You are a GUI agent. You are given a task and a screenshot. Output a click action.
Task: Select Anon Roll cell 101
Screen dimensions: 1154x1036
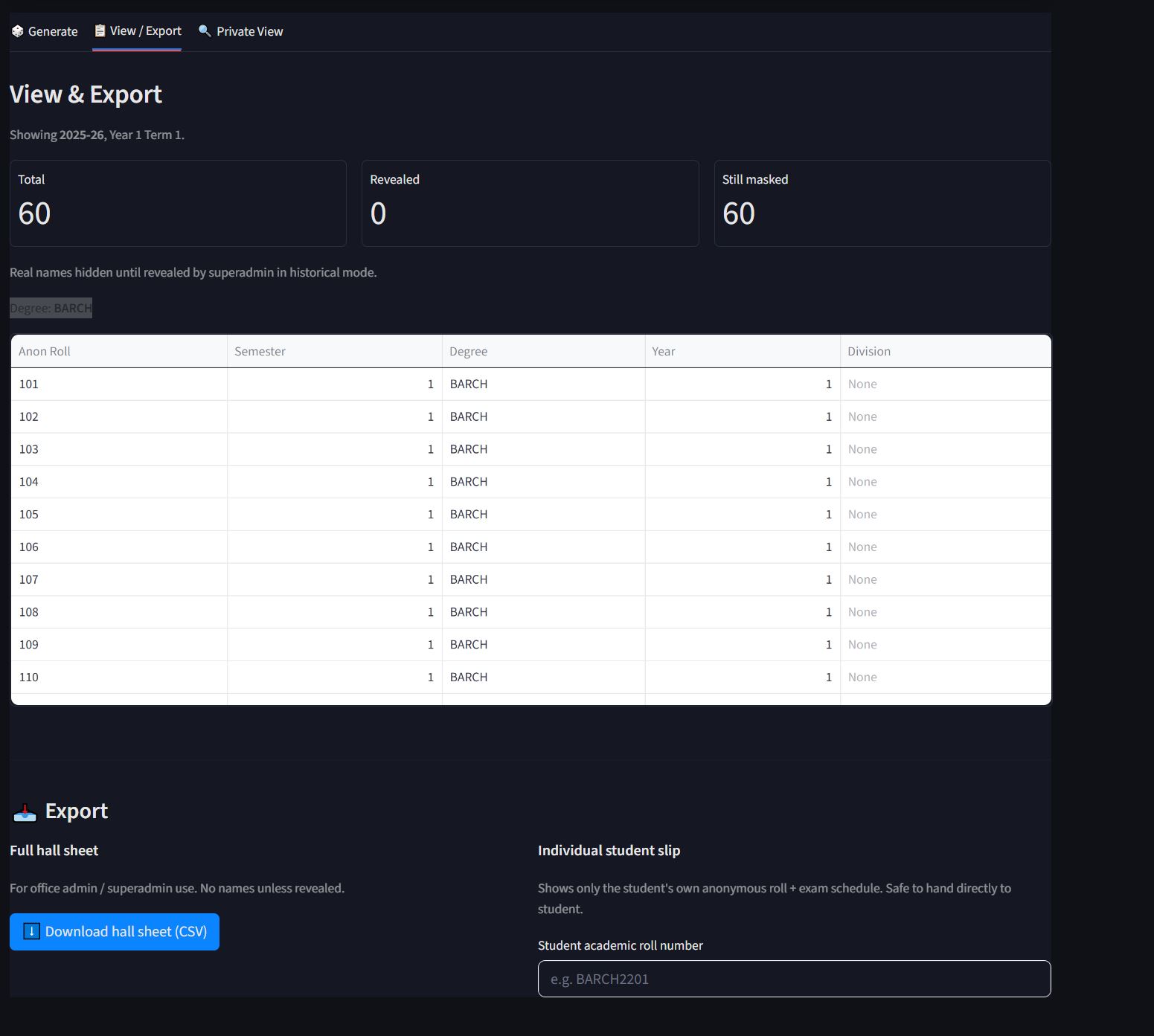119,385
